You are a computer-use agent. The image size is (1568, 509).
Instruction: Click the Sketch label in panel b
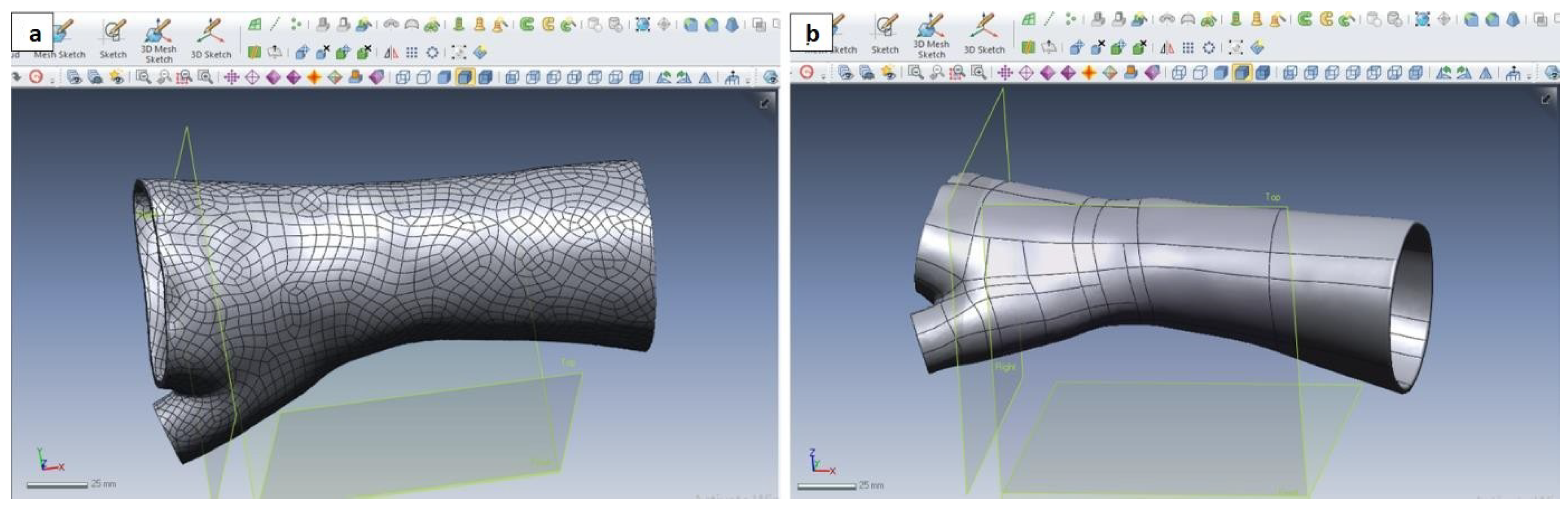point(885,49)
